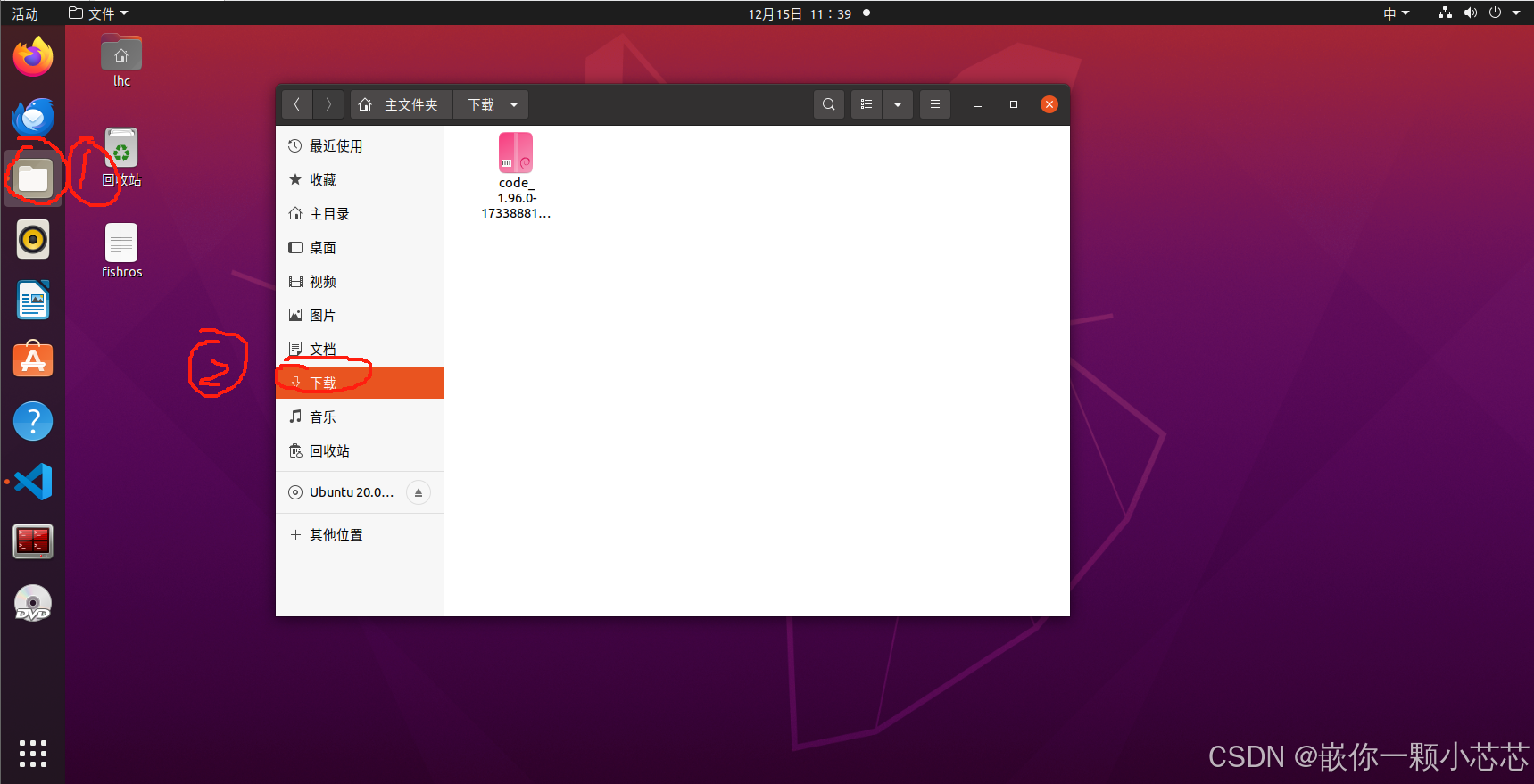Screen dimensions: 1534x784
Task: Select the code_1.96.0 deb package file
Action: coord(516,176)
